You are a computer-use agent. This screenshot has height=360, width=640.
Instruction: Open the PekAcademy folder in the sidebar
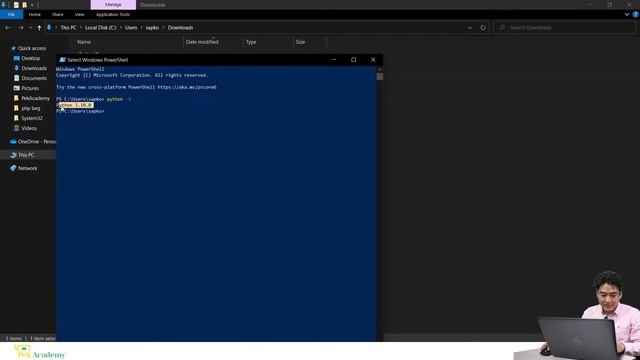pos(35,98)
